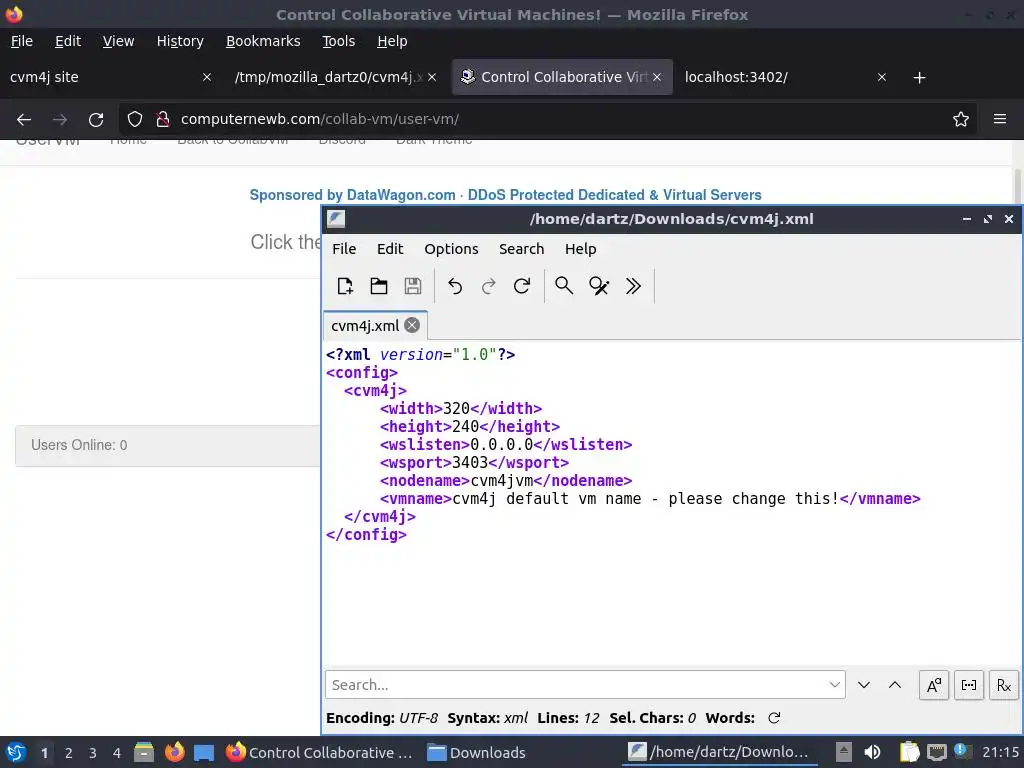The width and height of the screenshot is (1024, 768).
Task: Open Find using the magnifier icon
Action: pyautogui.click(x=564, y=286)
